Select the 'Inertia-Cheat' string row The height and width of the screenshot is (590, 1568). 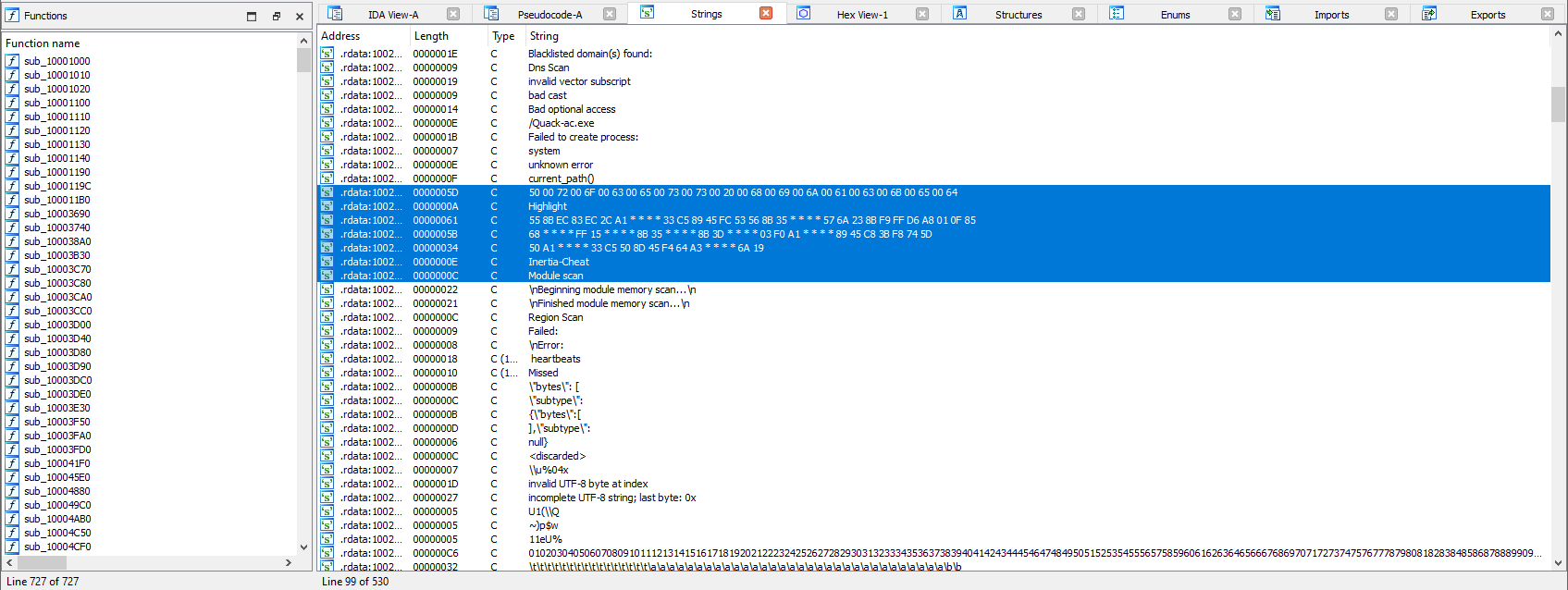tap(559, 262)
